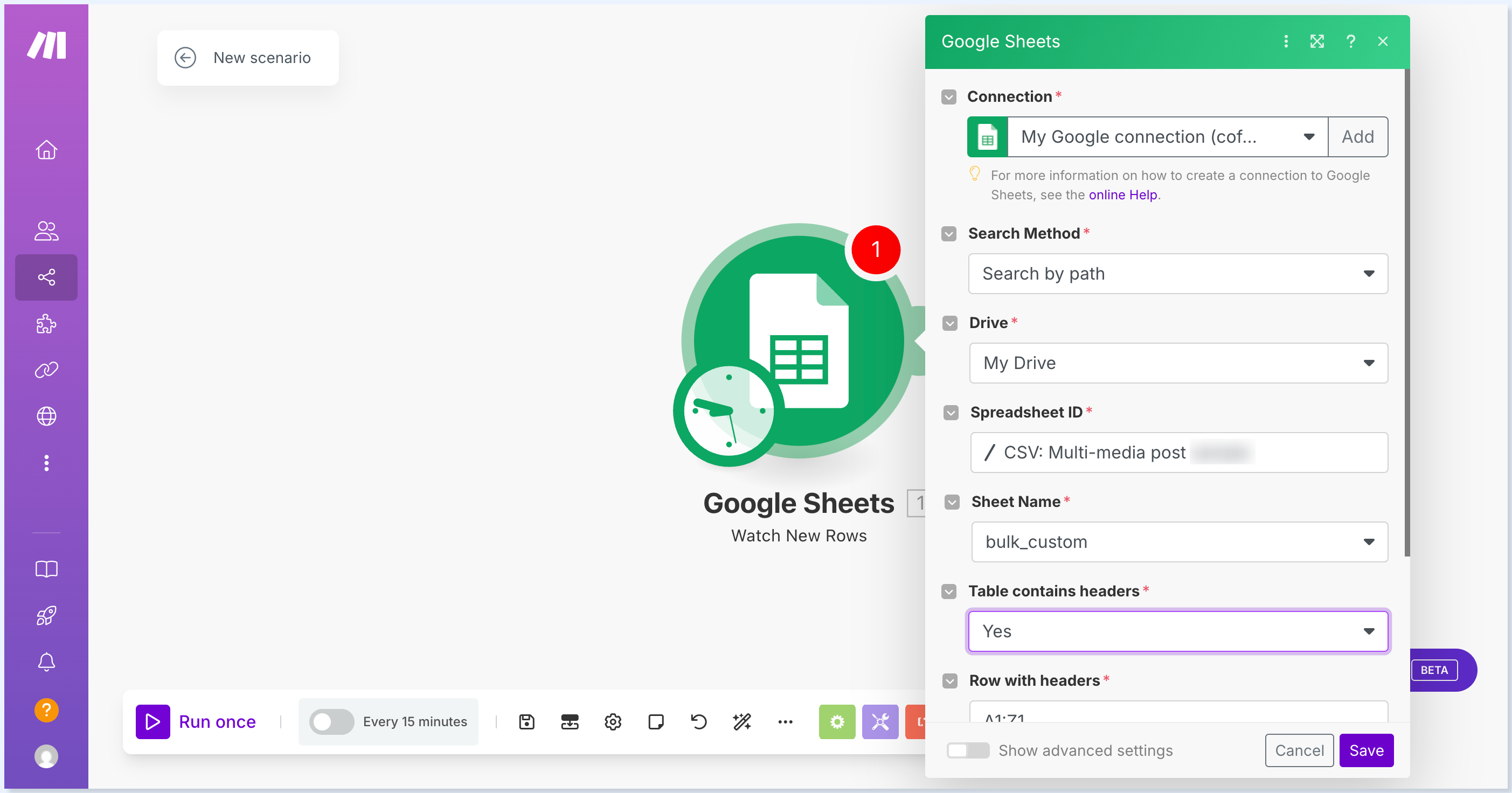
Task: Open the What's new rocket icon
Action: point(46,615)
